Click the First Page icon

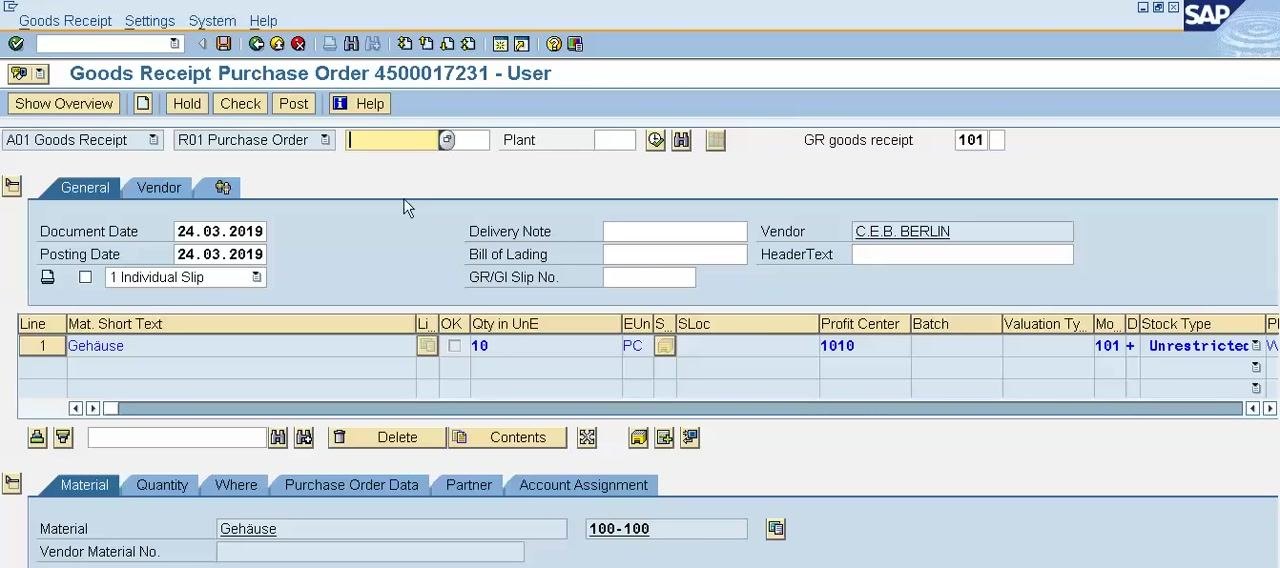[x=405, y=44]
